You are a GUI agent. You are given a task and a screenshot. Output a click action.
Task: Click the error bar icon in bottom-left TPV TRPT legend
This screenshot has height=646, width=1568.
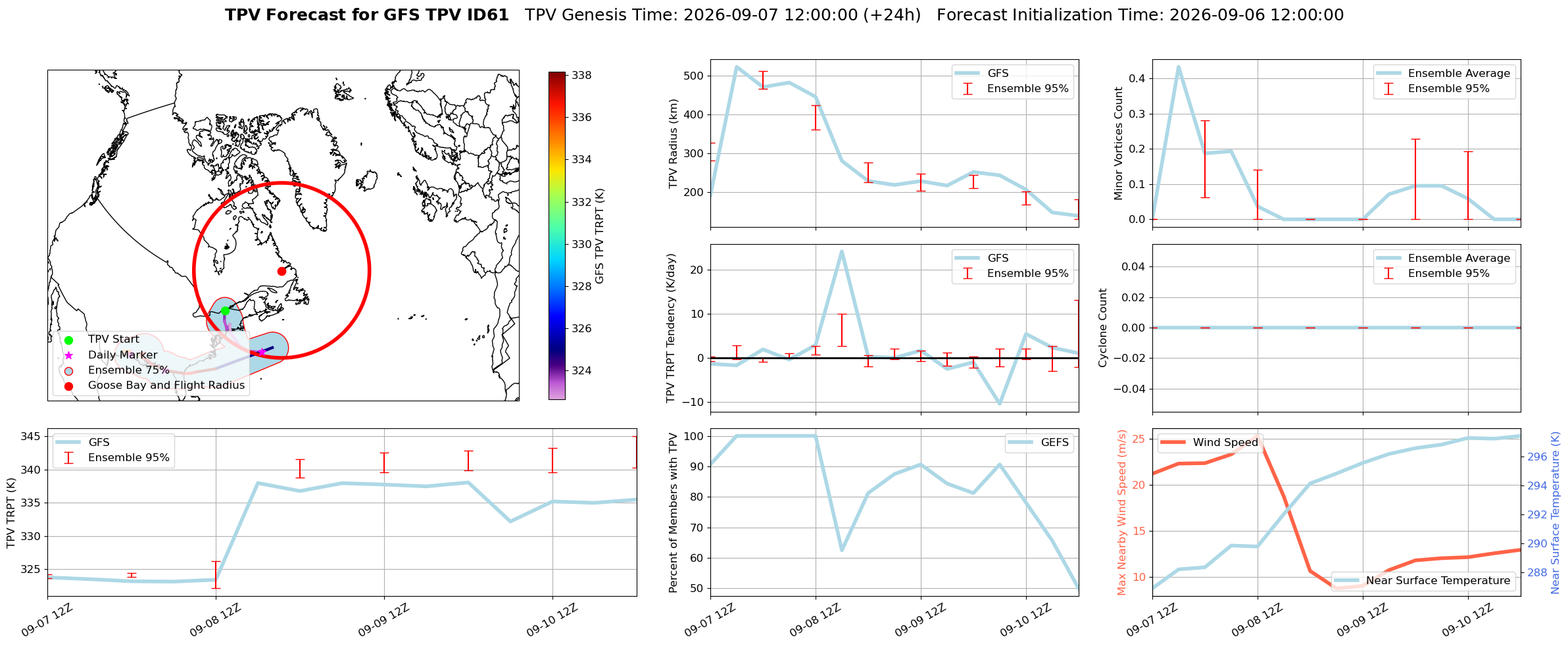tap(68, 458)
